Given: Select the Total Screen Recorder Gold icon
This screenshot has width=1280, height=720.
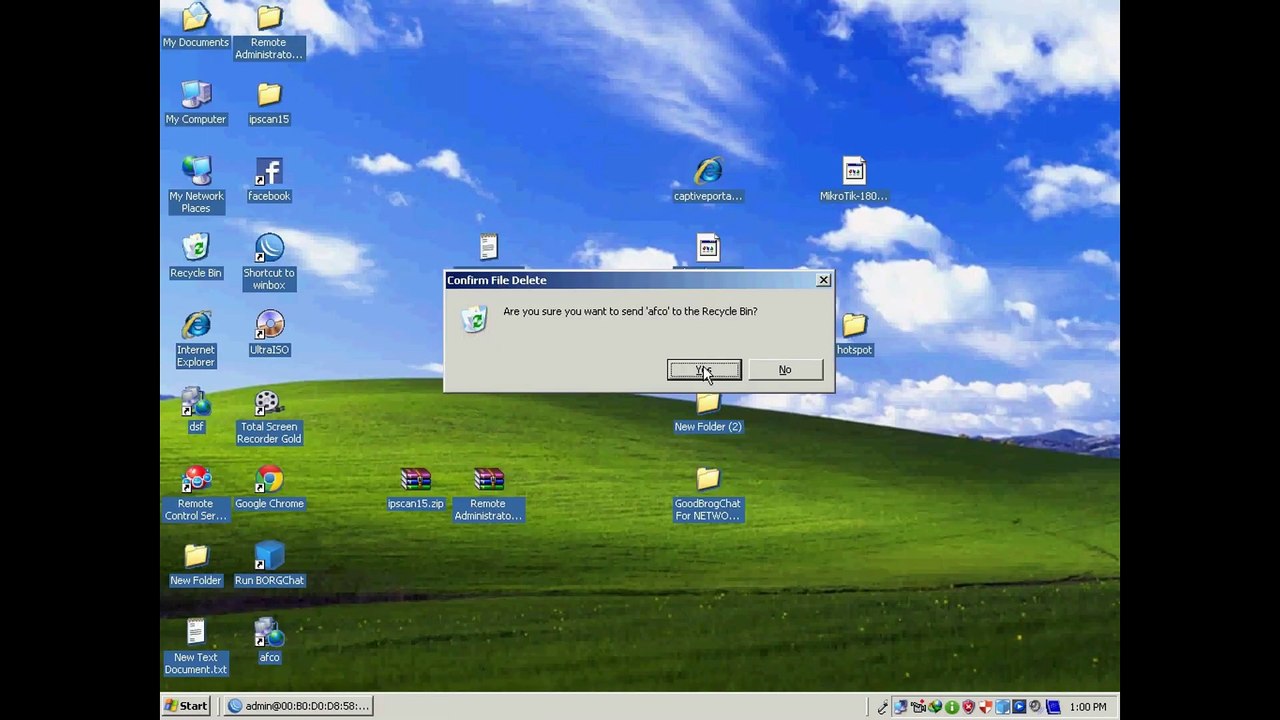Looking at the screenshot, I should pyautogui.click(x=269, y=416).
